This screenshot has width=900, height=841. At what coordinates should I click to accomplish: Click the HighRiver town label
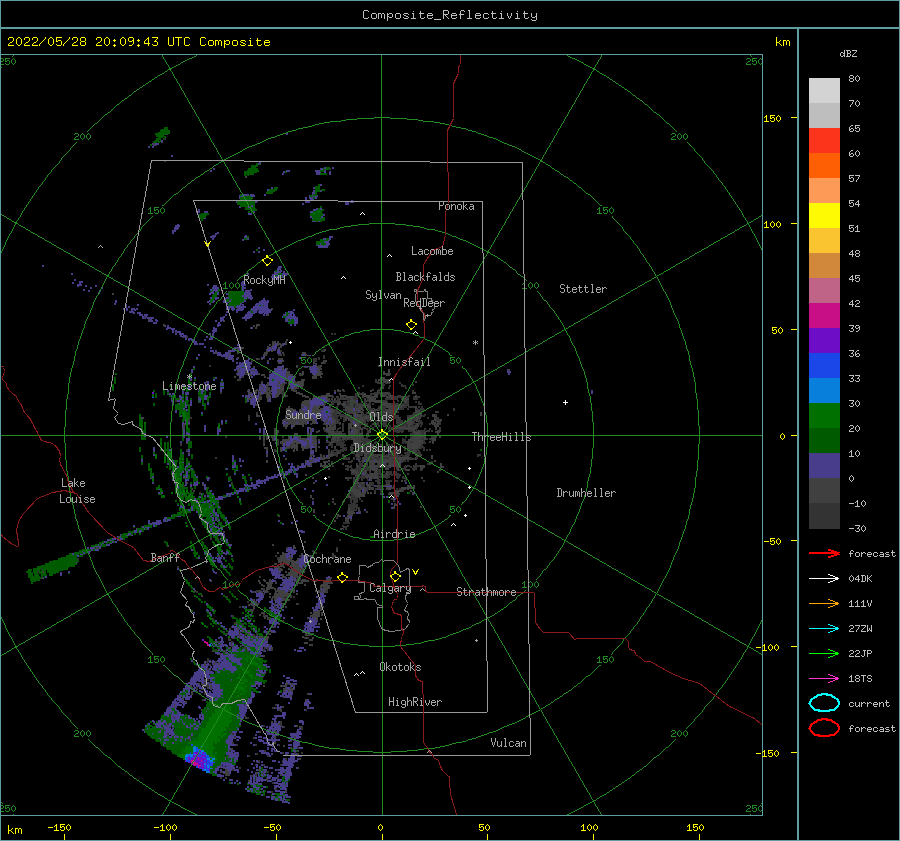pyautogui.click(x=414, y=702)
